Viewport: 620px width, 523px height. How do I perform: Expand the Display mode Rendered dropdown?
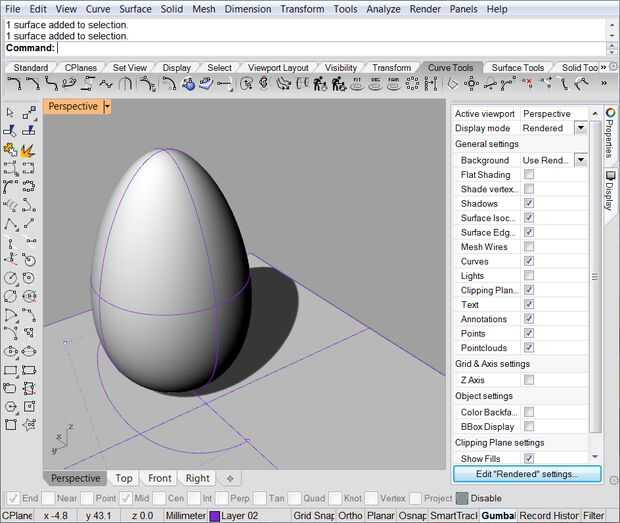click(x=581, y=128)
